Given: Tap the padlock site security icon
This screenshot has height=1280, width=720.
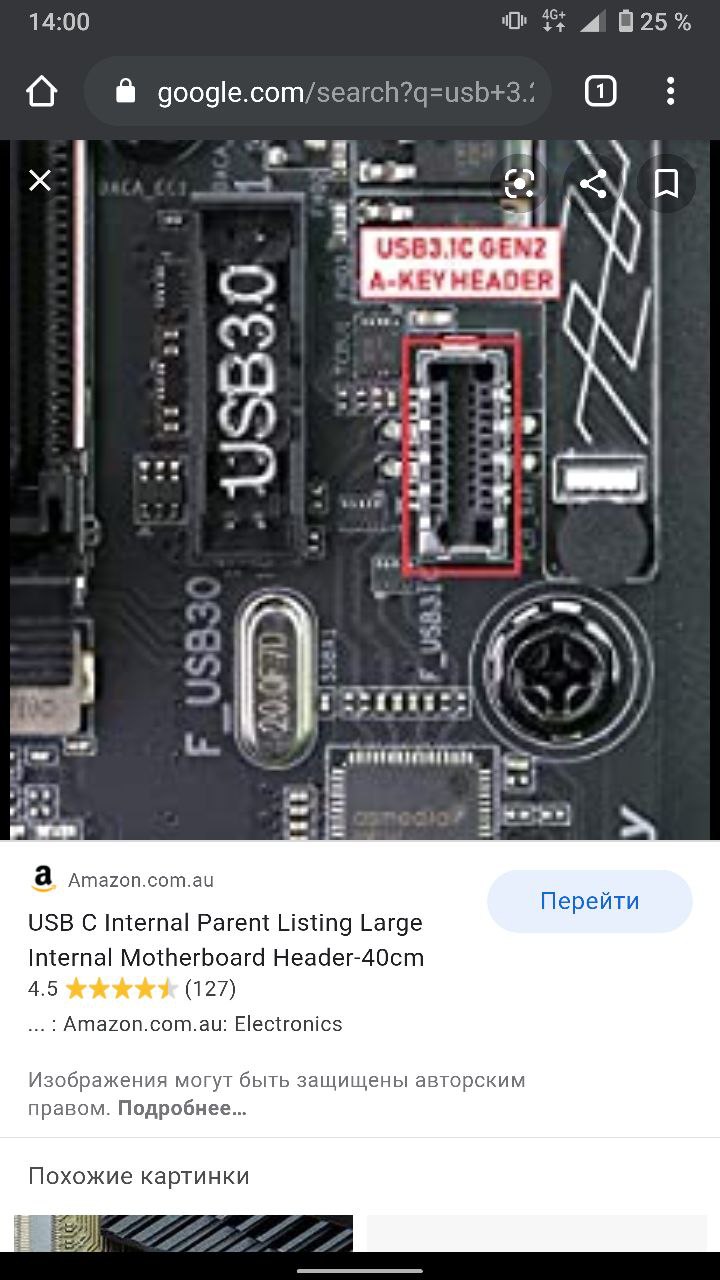Looking at the screenshot, I should (x=126, y=92).
